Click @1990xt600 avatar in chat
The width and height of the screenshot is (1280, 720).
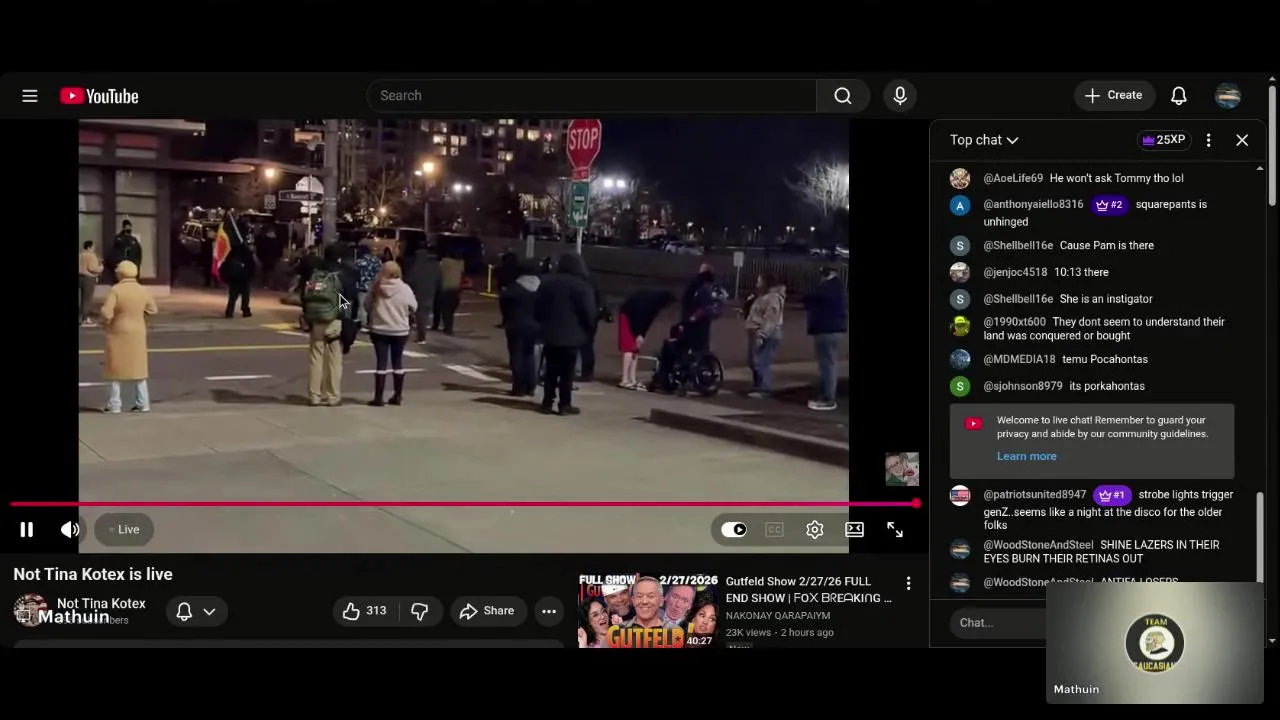point(960,326)
